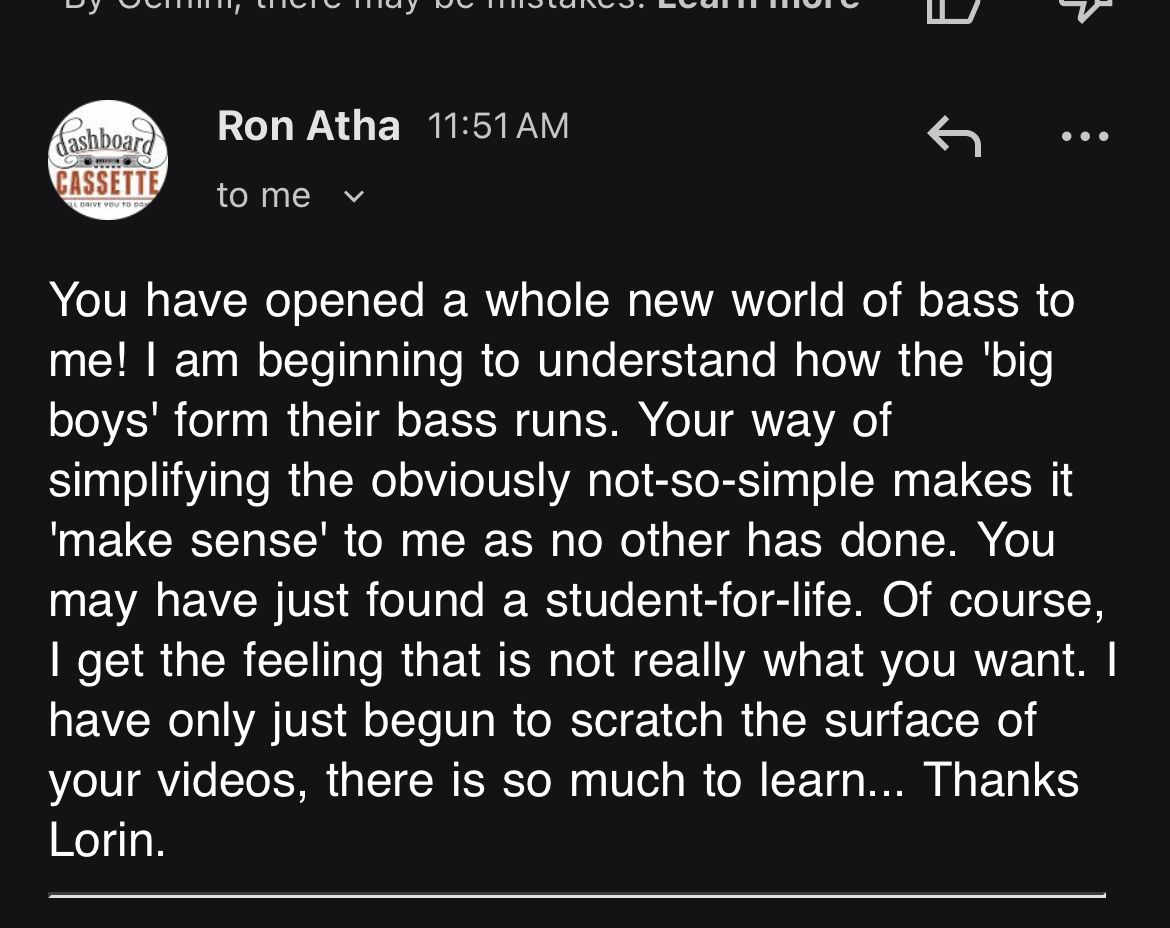
Task: Open the three-dot more options menu
Action: 1085,137
